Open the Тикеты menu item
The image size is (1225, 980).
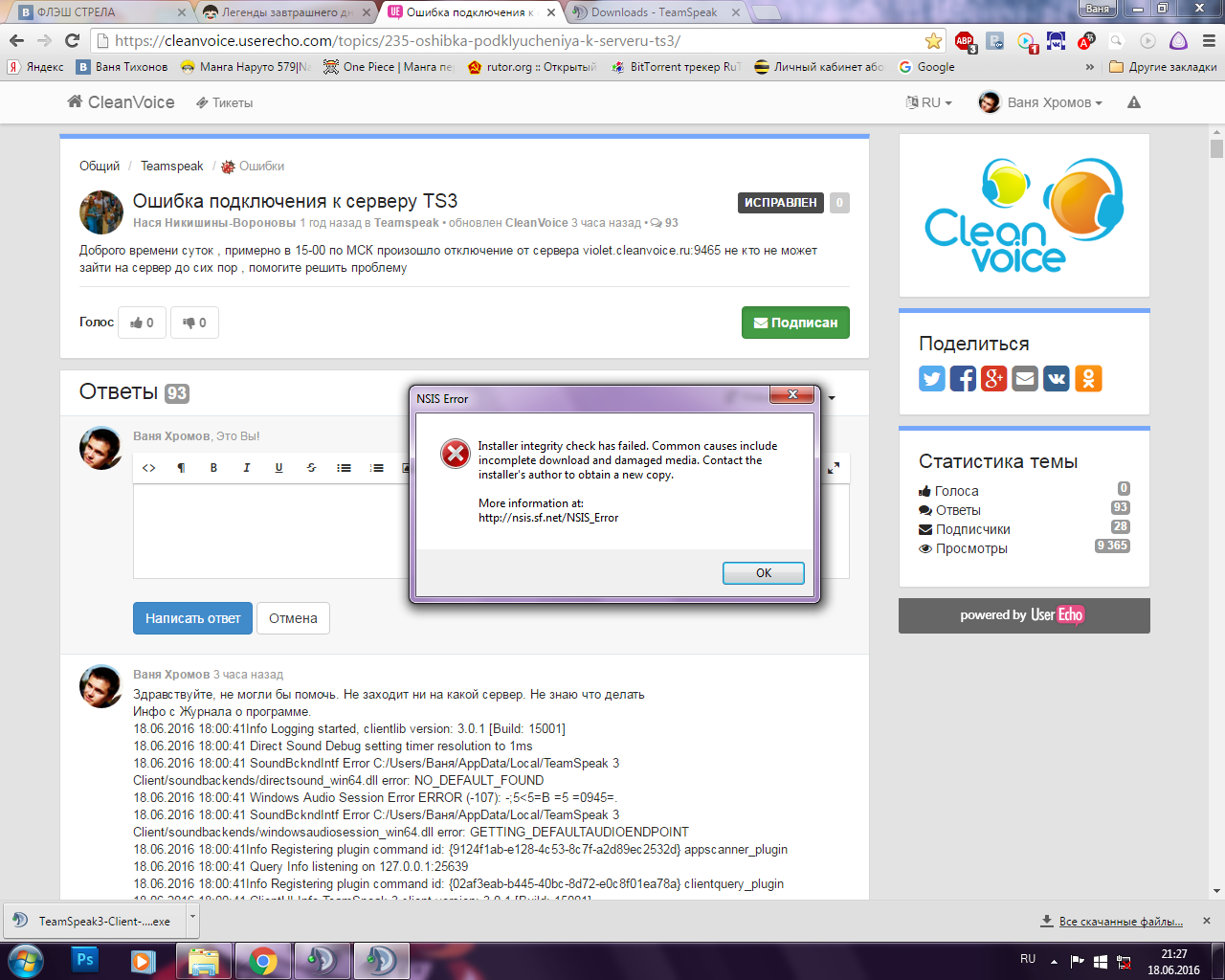[224, 102]
